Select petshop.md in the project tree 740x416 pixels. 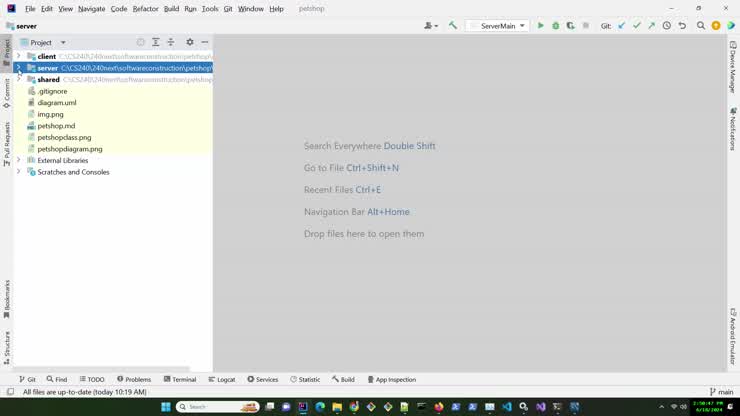pyautogui.click(x=56, y=126)
